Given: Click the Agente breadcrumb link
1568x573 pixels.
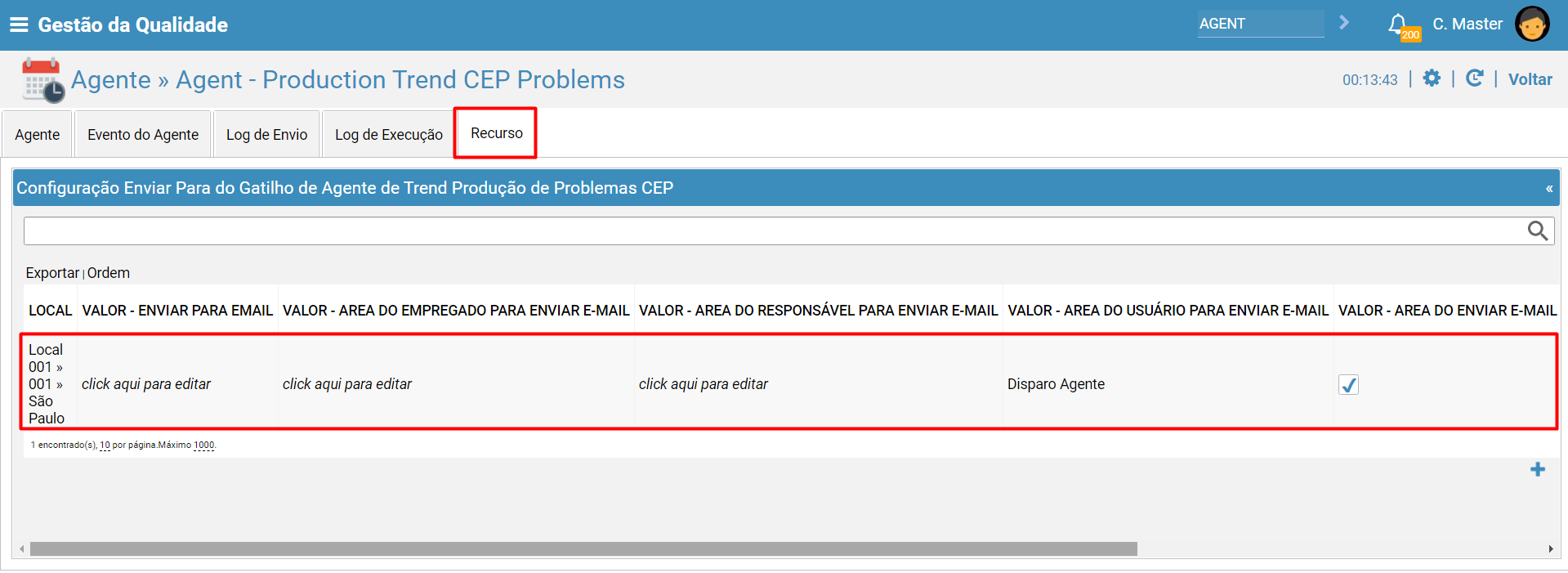Looking at the screenshot, I should pos(111,79).
